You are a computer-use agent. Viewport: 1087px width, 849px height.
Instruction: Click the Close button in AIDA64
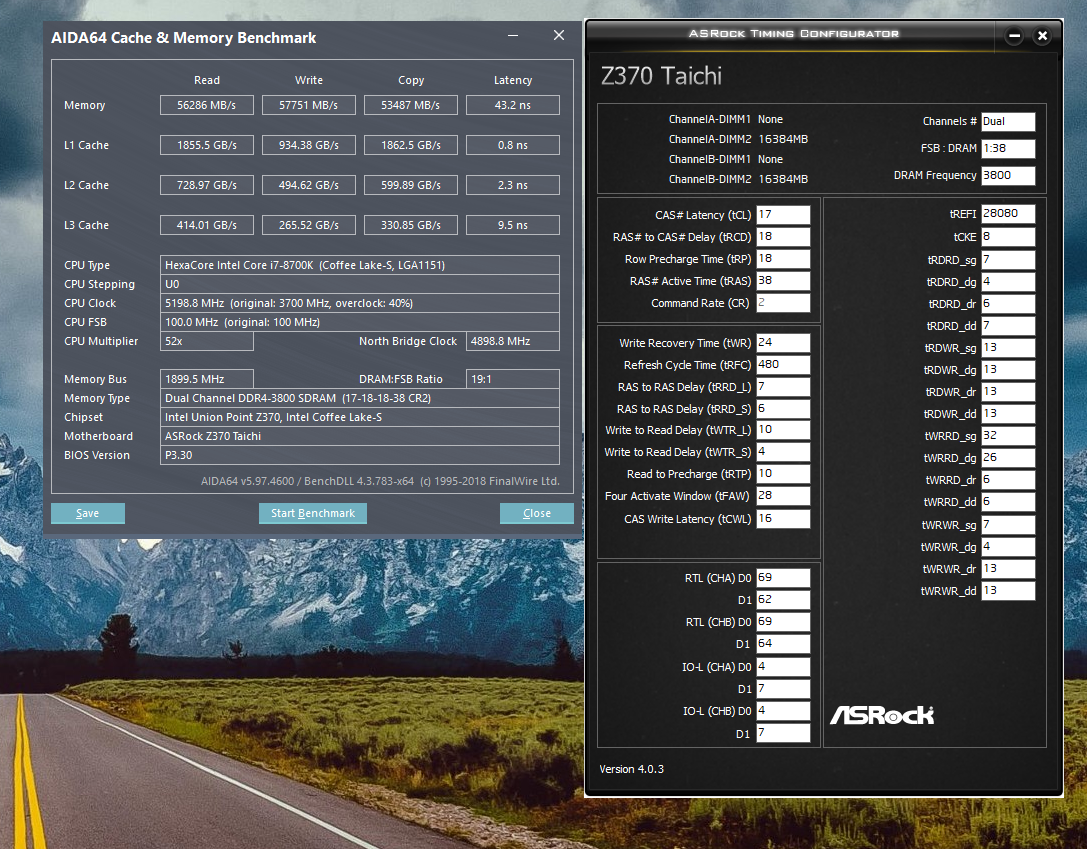pos(537,513)
